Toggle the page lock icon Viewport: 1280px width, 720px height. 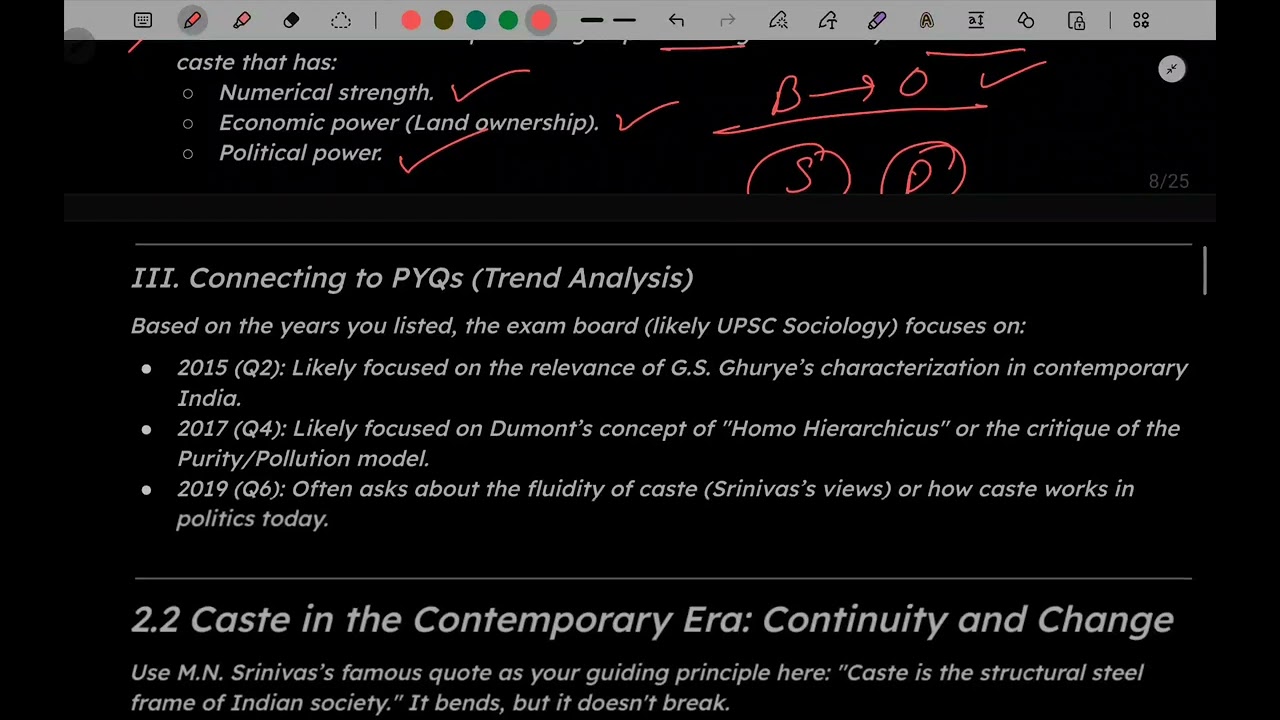coord(1076,20)
